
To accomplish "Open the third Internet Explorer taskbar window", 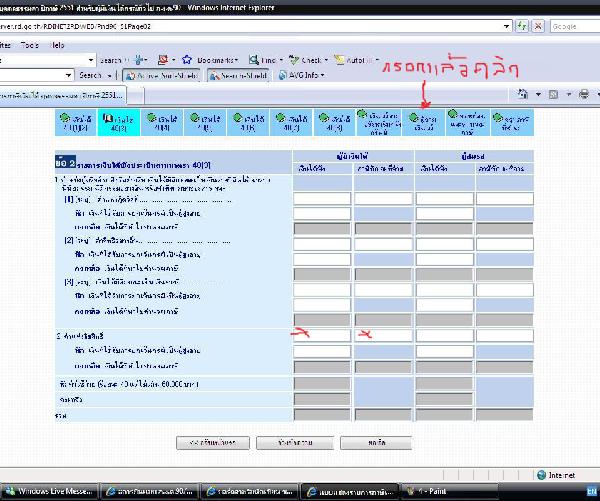I will (349, 491).
